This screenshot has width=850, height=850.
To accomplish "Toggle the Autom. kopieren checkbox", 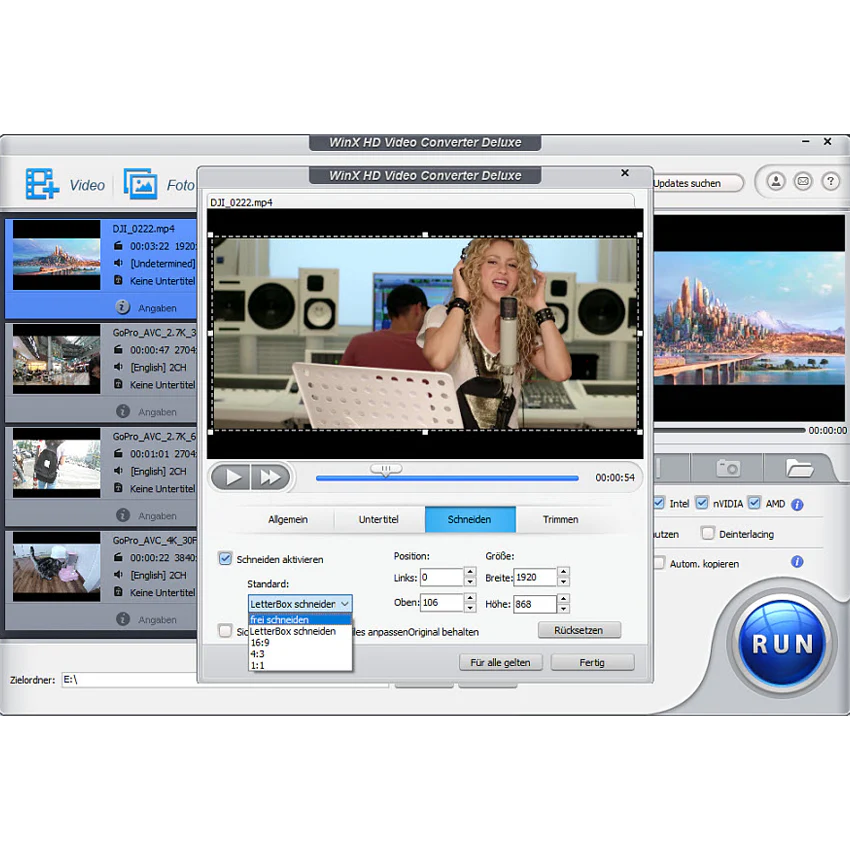I will (x=659, y=563).
